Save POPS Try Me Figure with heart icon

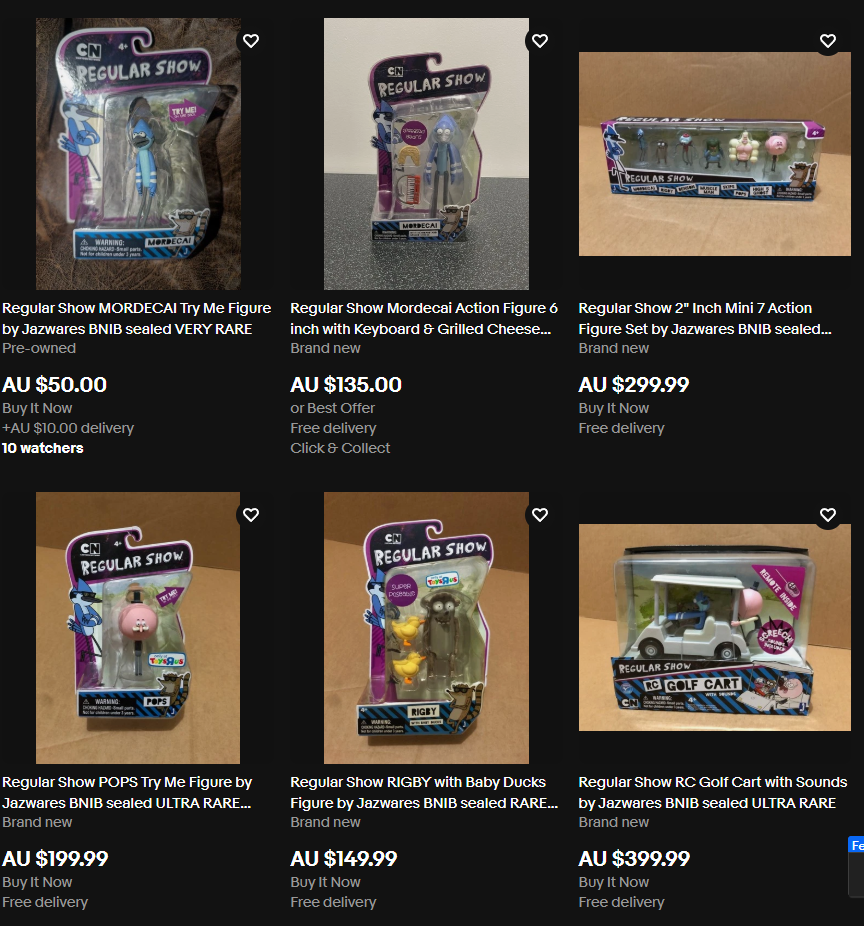click(x=251, y=515)
